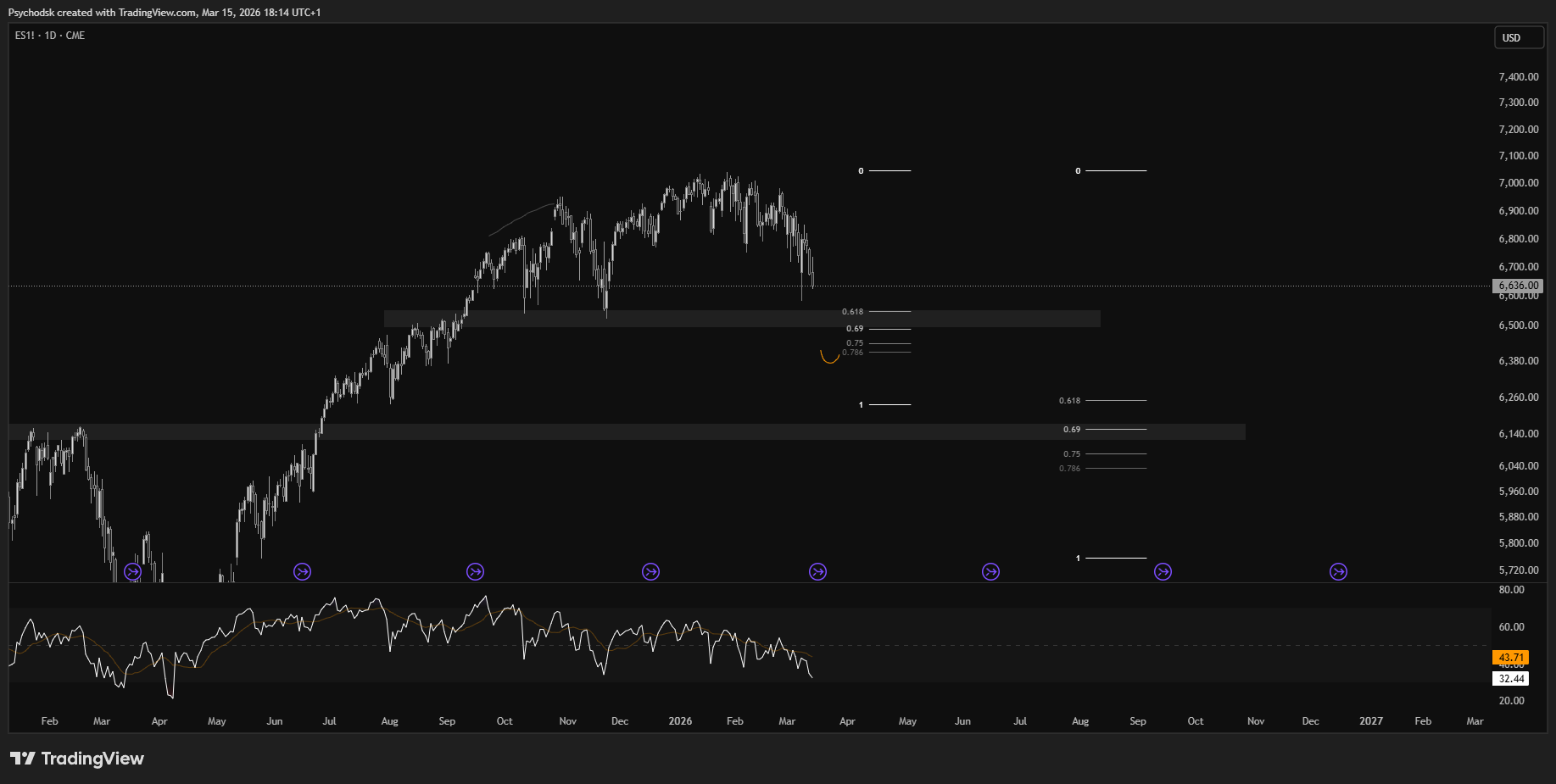
Task: Click the ES1! · 1D · CME symbol label
Action: pos(50,36)
